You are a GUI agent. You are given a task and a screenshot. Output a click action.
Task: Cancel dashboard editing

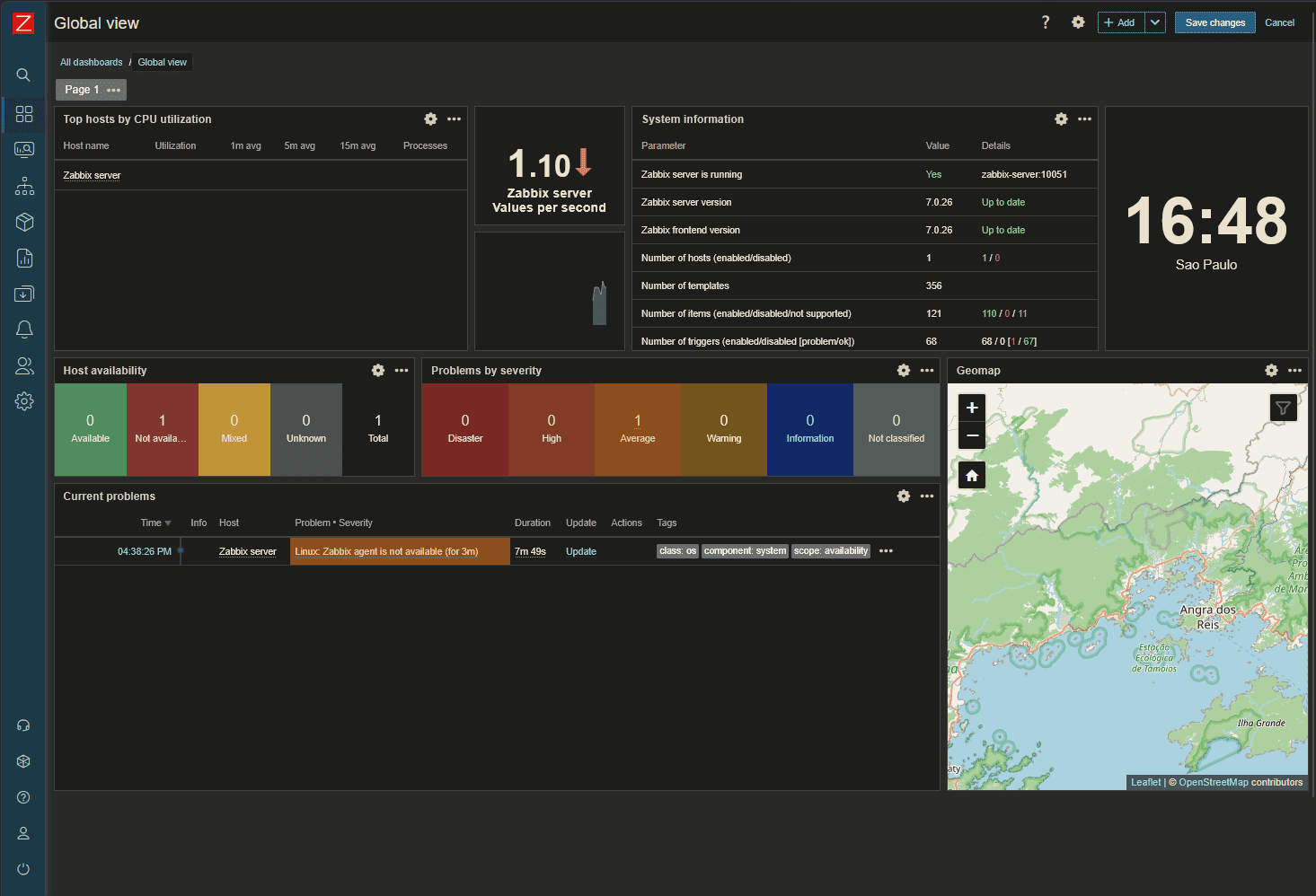(x=1280, y=22)
